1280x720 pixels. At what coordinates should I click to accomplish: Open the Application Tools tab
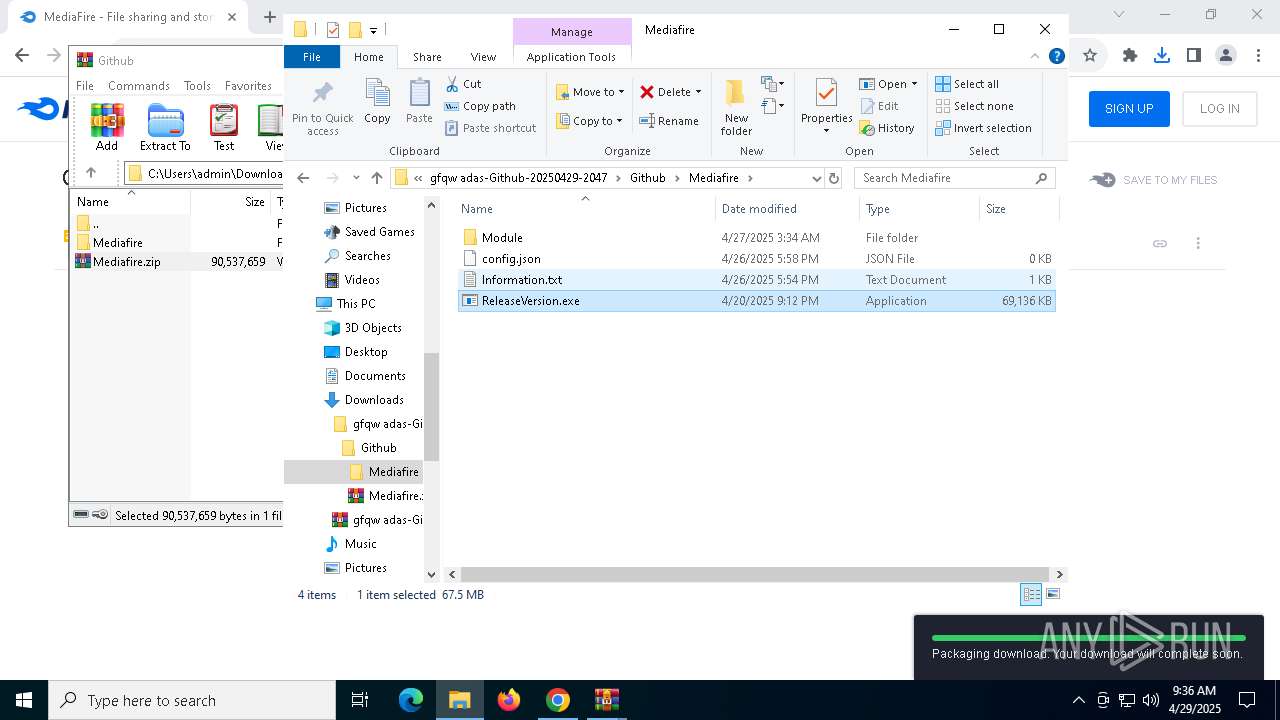point(571,57)
